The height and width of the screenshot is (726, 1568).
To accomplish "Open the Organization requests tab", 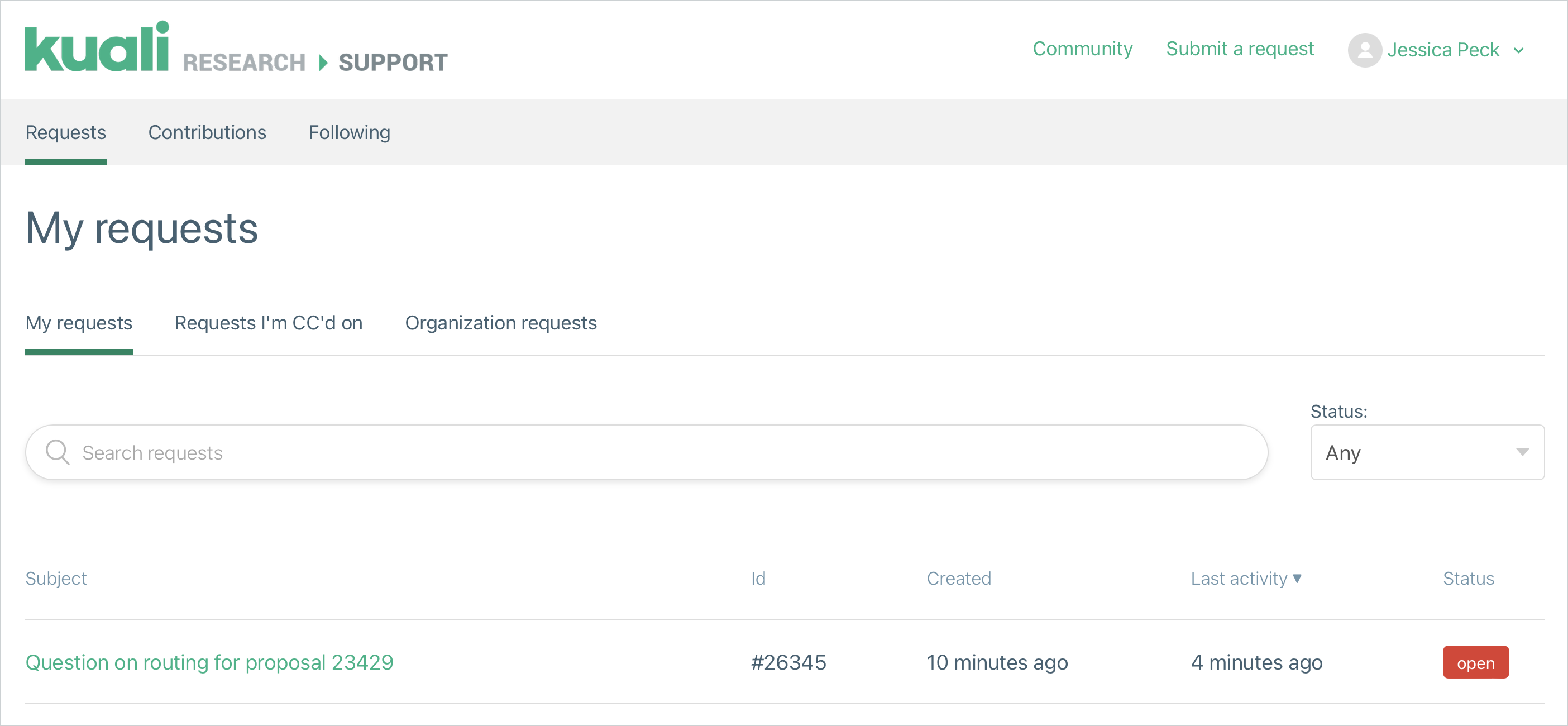I will point(501,323).
